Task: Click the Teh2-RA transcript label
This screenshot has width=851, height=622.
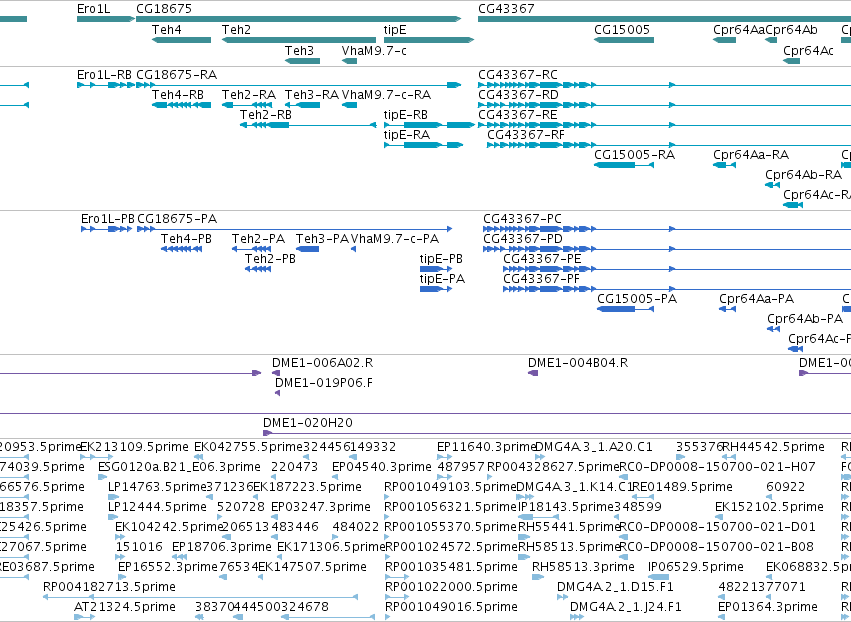Action: 249,95
